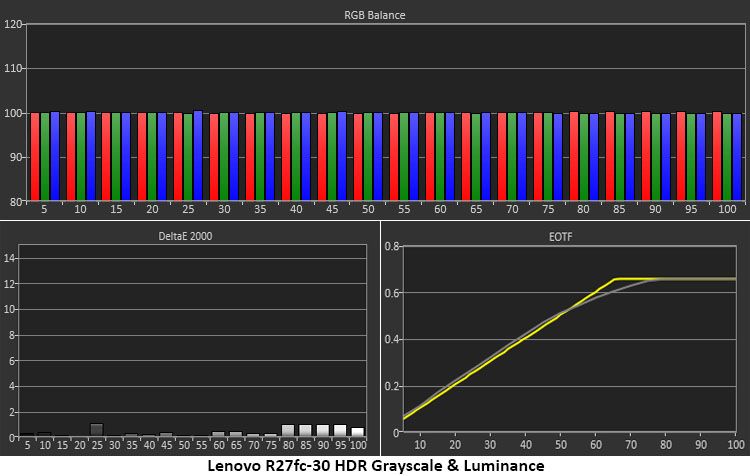Image resolution: width=750 pixels, height=476 pixels.
Task: Select the blue bar at 90 in RGB Balance
Action: coord(666,157)
